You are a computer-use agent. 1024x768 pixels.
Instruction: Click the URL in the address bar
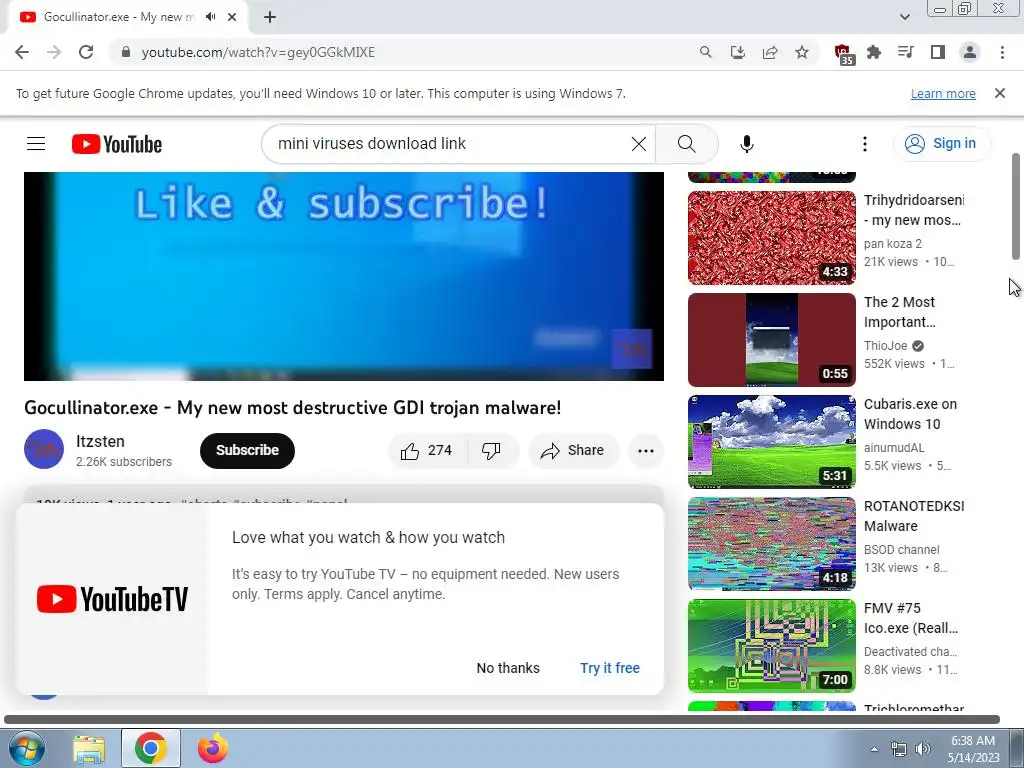pyautogui.click(x=258, y=52)
